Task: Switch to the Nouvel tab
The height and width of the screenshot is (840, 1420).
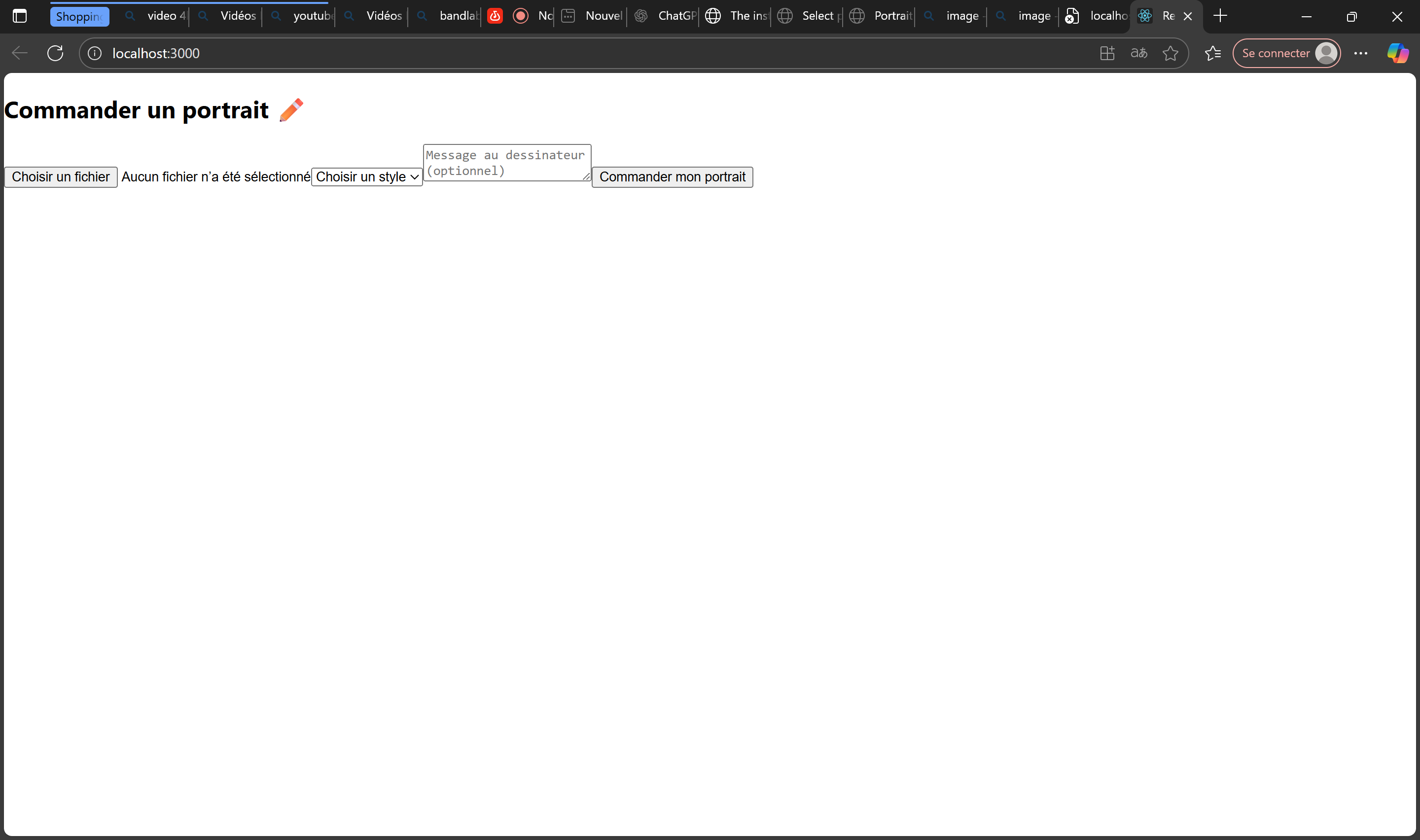Action: [x=593, y=16]
